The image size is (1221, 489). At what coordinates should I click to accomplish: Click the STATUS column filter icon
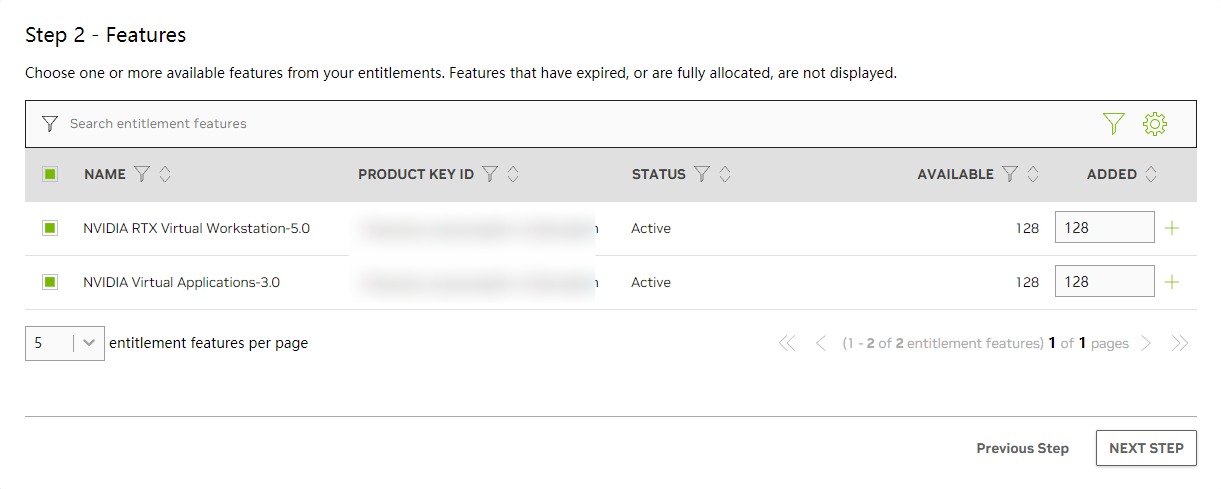pos(702,174)
